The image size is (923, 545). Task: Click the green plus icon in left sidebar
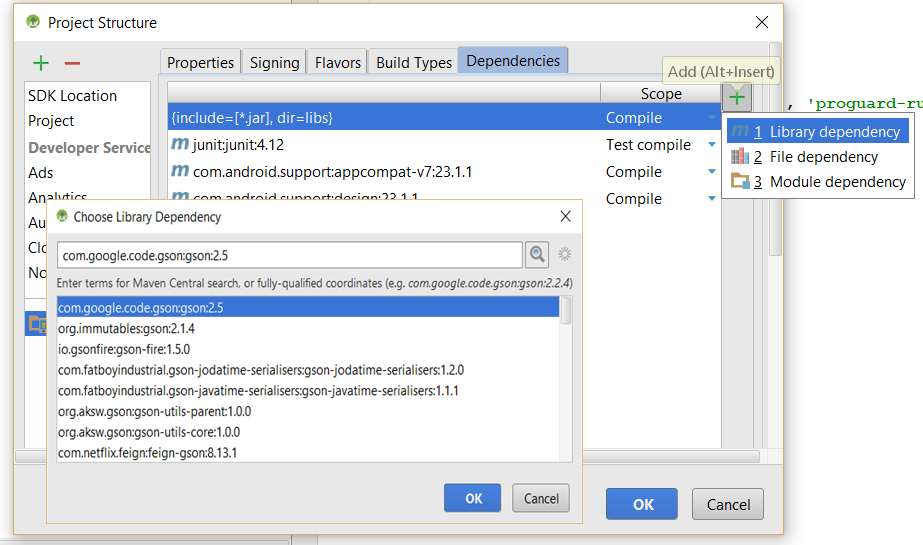(x=41, y=63)
